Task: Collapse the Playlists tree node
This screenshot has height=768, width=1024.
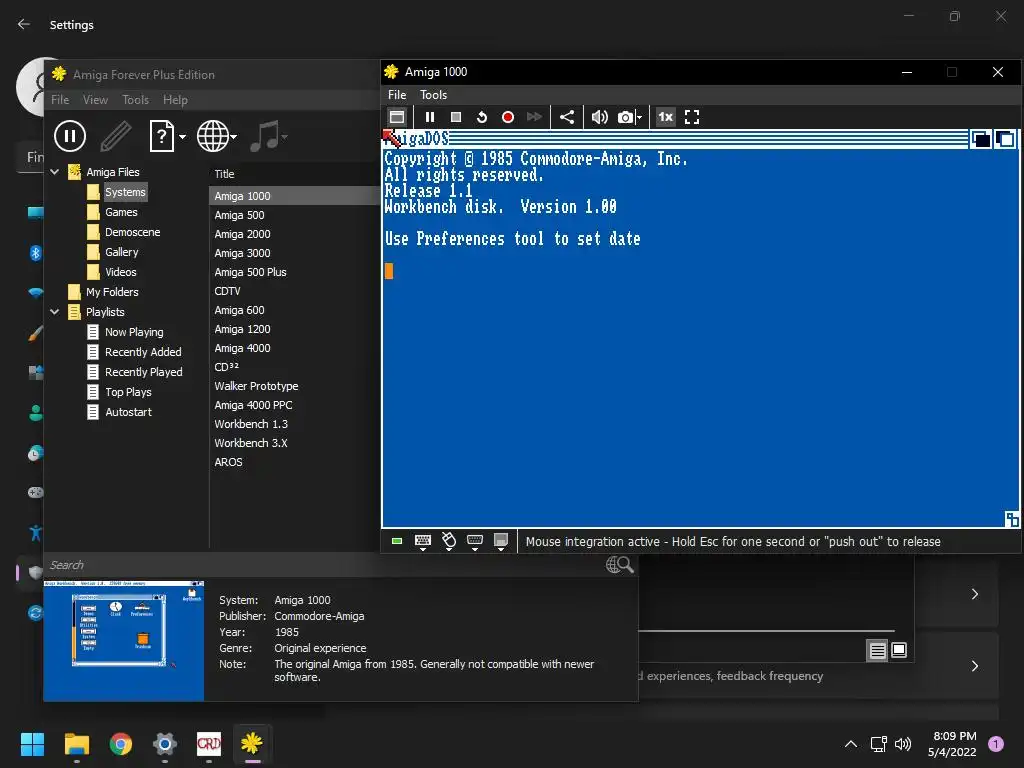Action: tap(55, 312)
